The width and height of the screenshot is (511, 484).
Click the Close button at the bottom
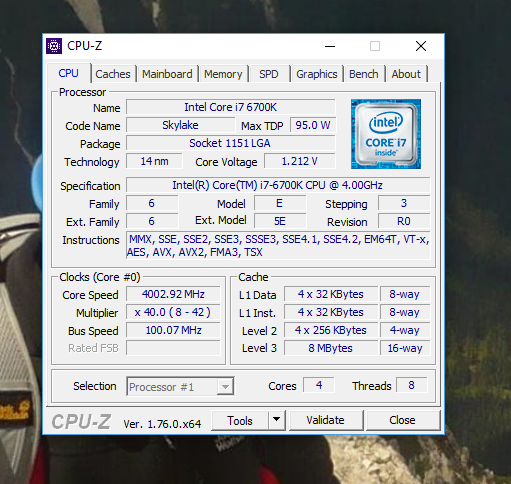click(402, 420)
